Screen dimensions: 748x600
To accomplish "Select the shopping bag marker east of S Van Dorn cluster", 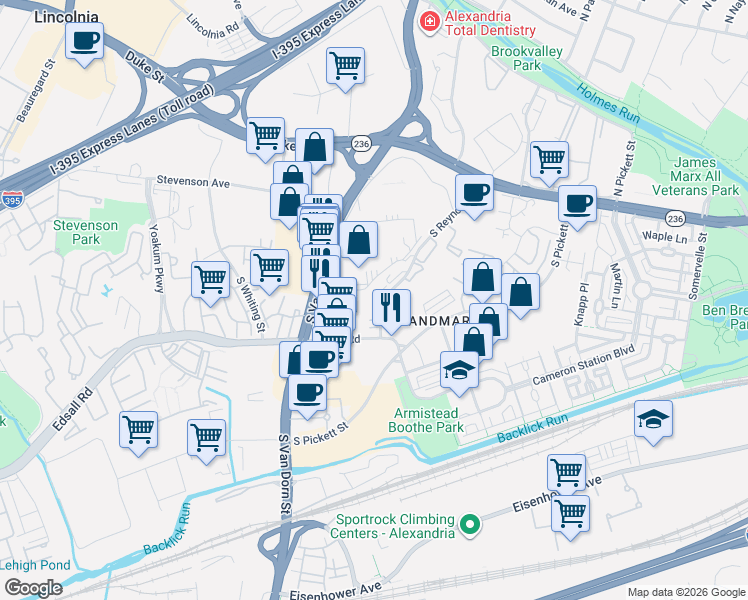I will (359, 244).
